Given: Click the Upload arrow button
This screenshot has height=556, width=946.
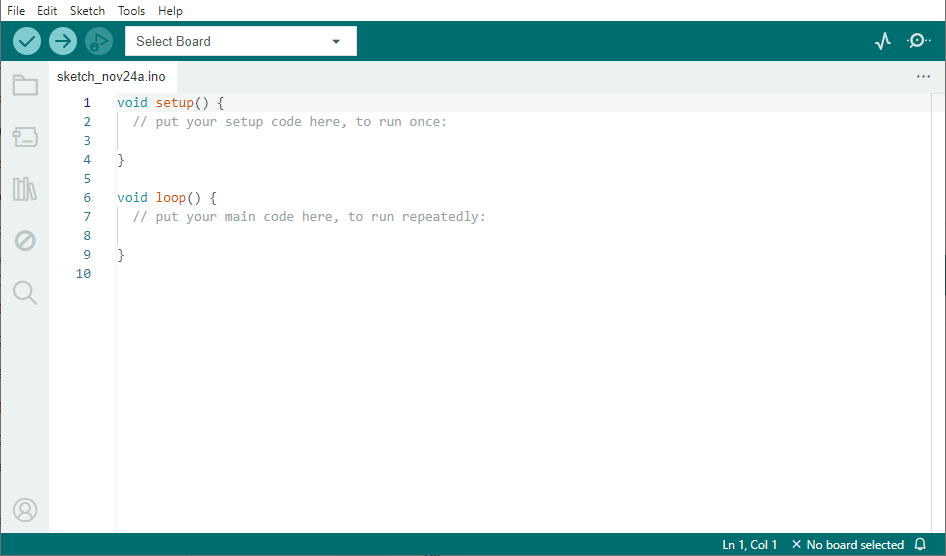Looking at the screenshot, I should [63, 41].
